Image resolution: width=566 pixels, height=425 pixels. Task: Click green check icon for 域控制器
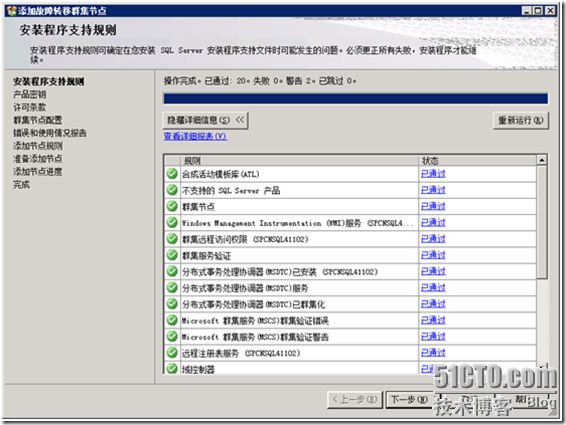click(x=172, y=368)
